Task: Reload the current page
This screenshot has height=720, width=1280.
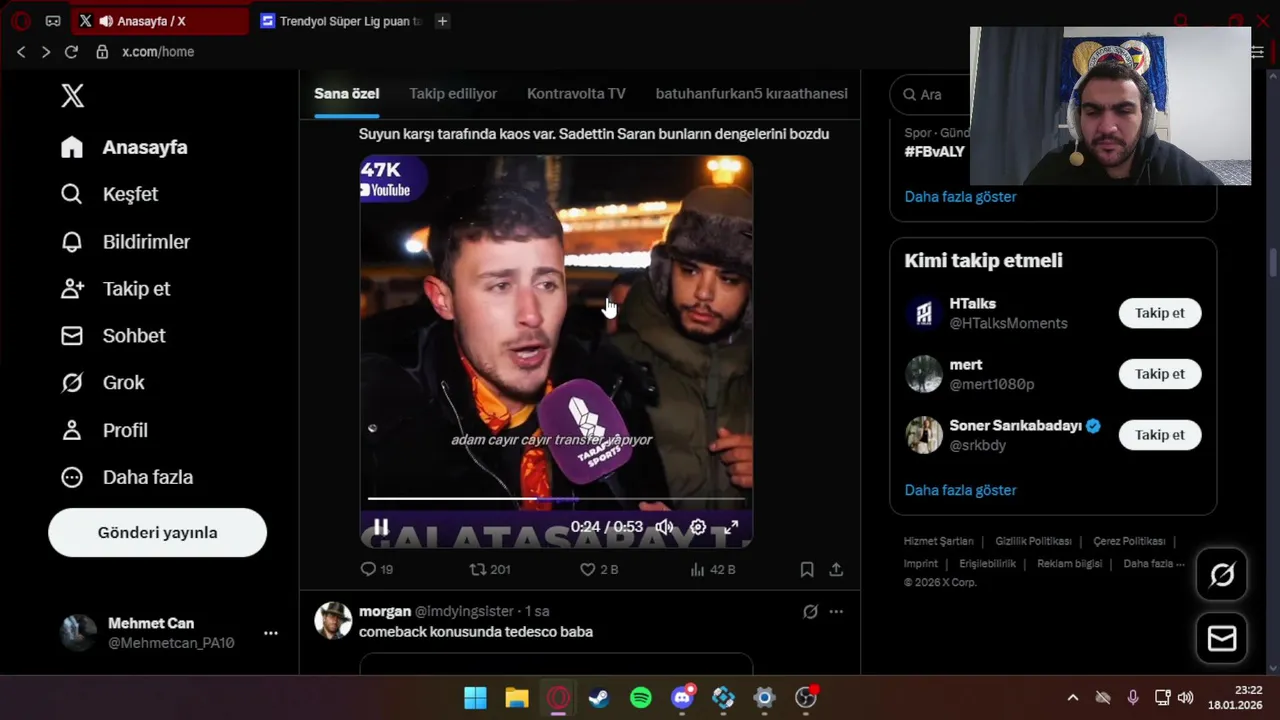Action: [x=71, y=52]
